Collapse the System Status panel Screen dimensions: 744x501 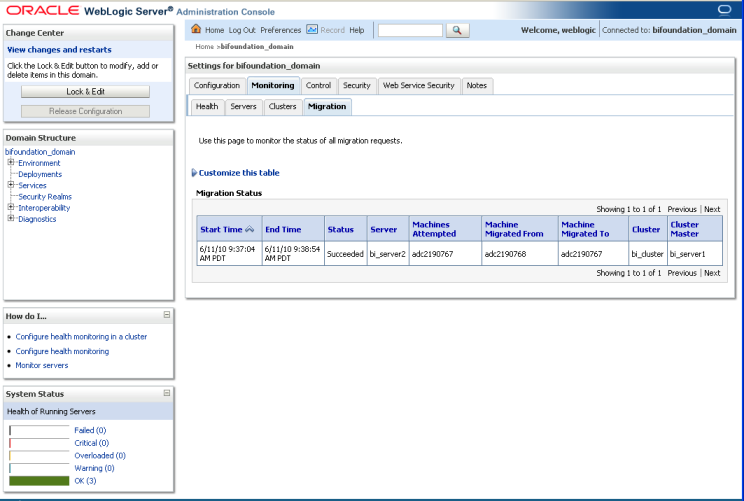tap(167, 393)
